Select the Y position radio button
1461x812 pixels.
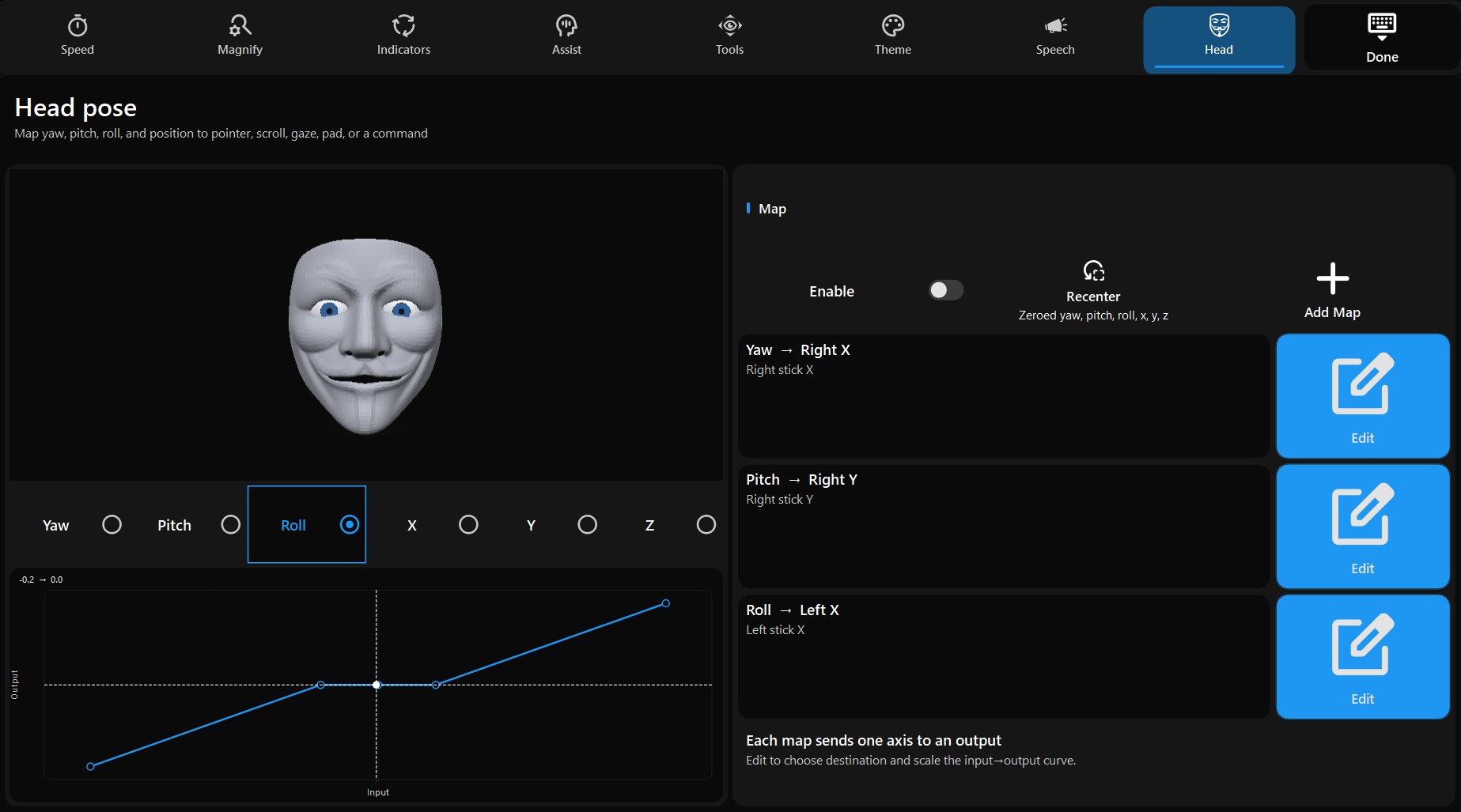click(587, 525)
